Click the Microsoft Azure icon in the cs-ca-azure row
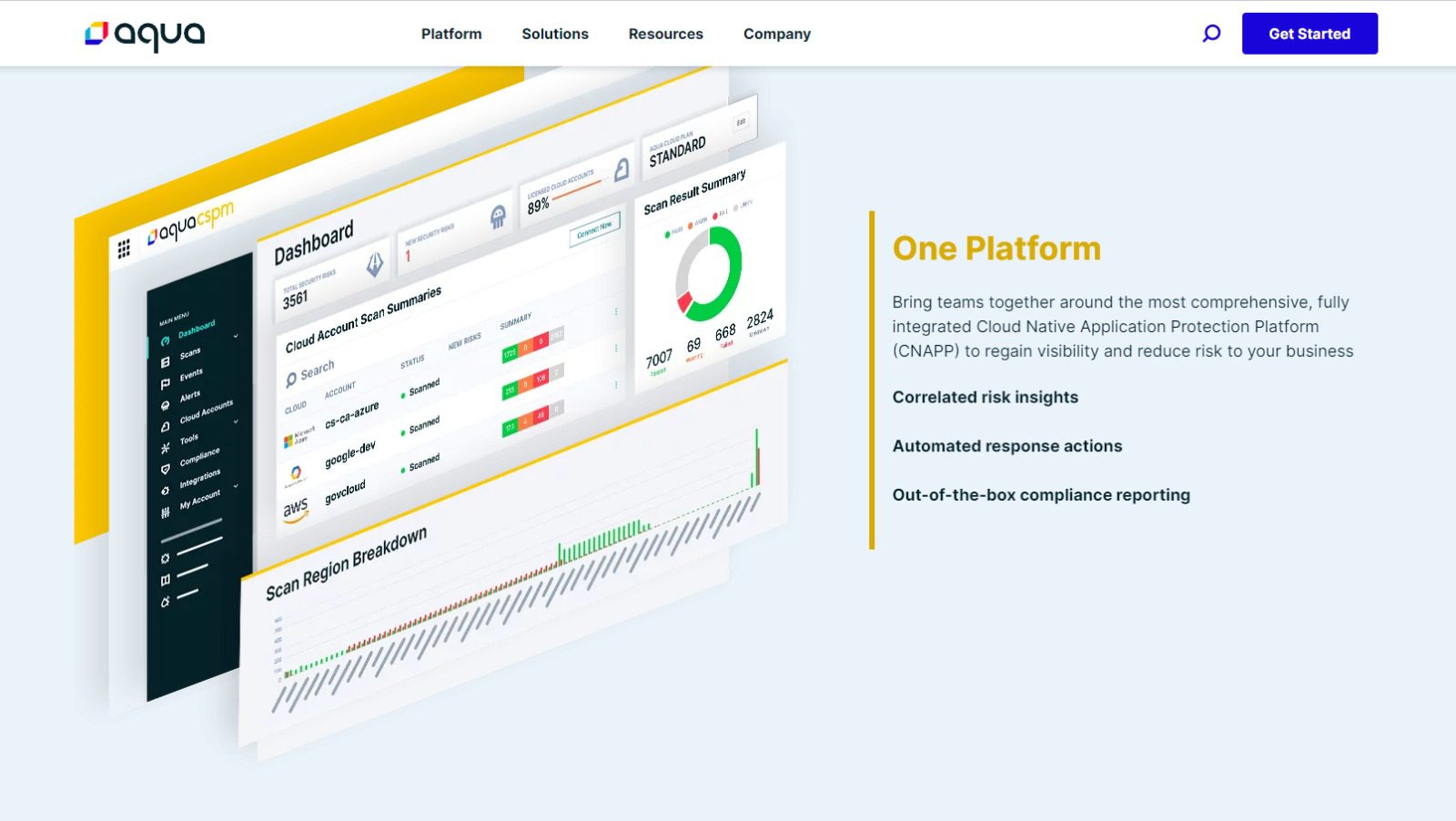 [299, 438]
